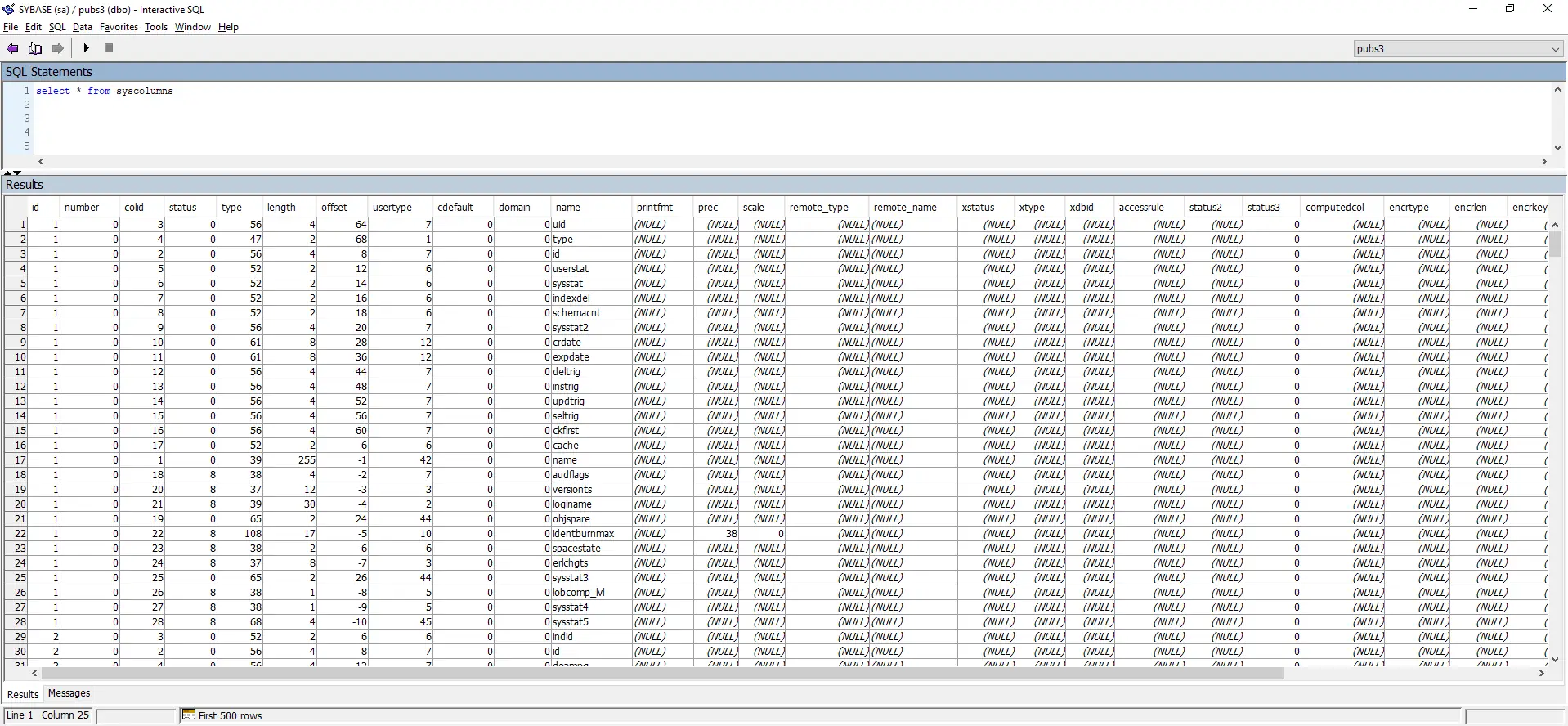Viewport: 1568px width, 726px height.
Task: Select the 'status' column header
Action: (191, 208)
